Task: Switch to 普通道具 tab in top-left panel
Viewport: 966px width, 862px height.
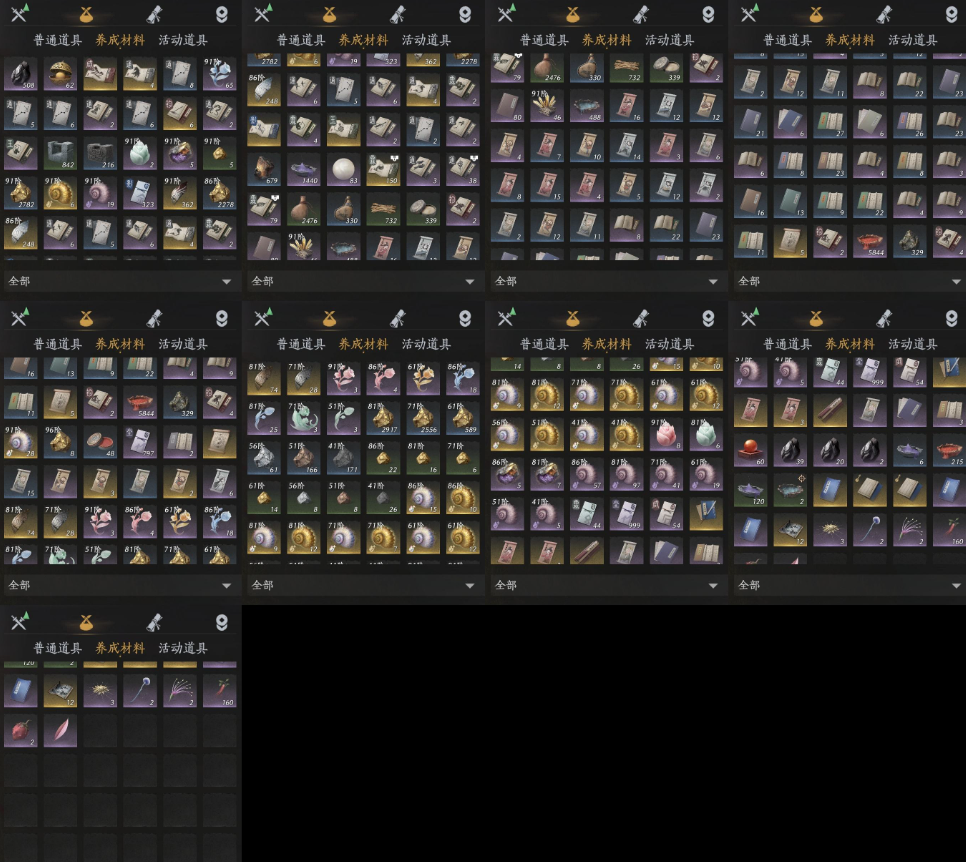Action: click(58, 40)
